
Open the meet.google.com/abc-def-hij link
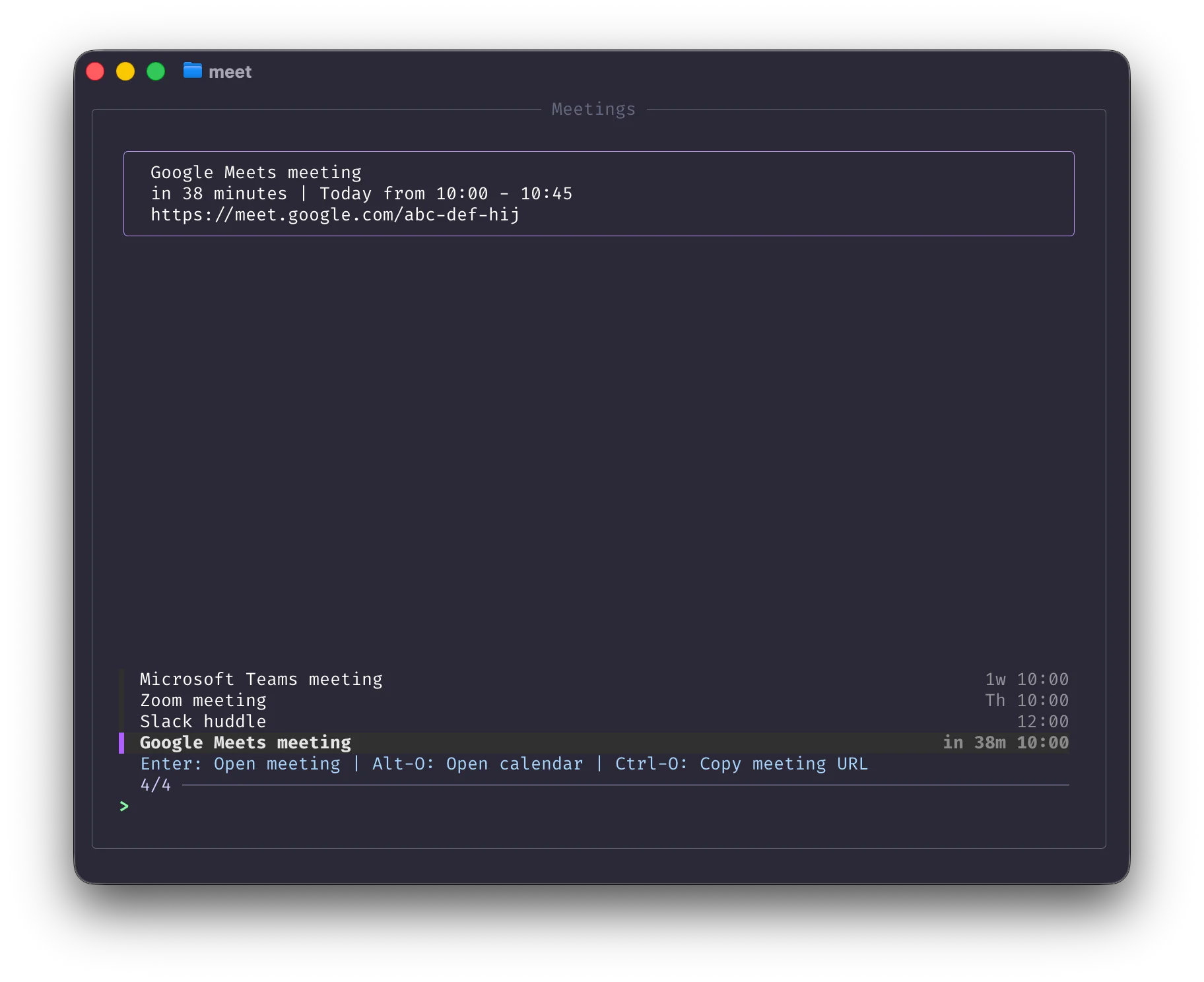335,215
